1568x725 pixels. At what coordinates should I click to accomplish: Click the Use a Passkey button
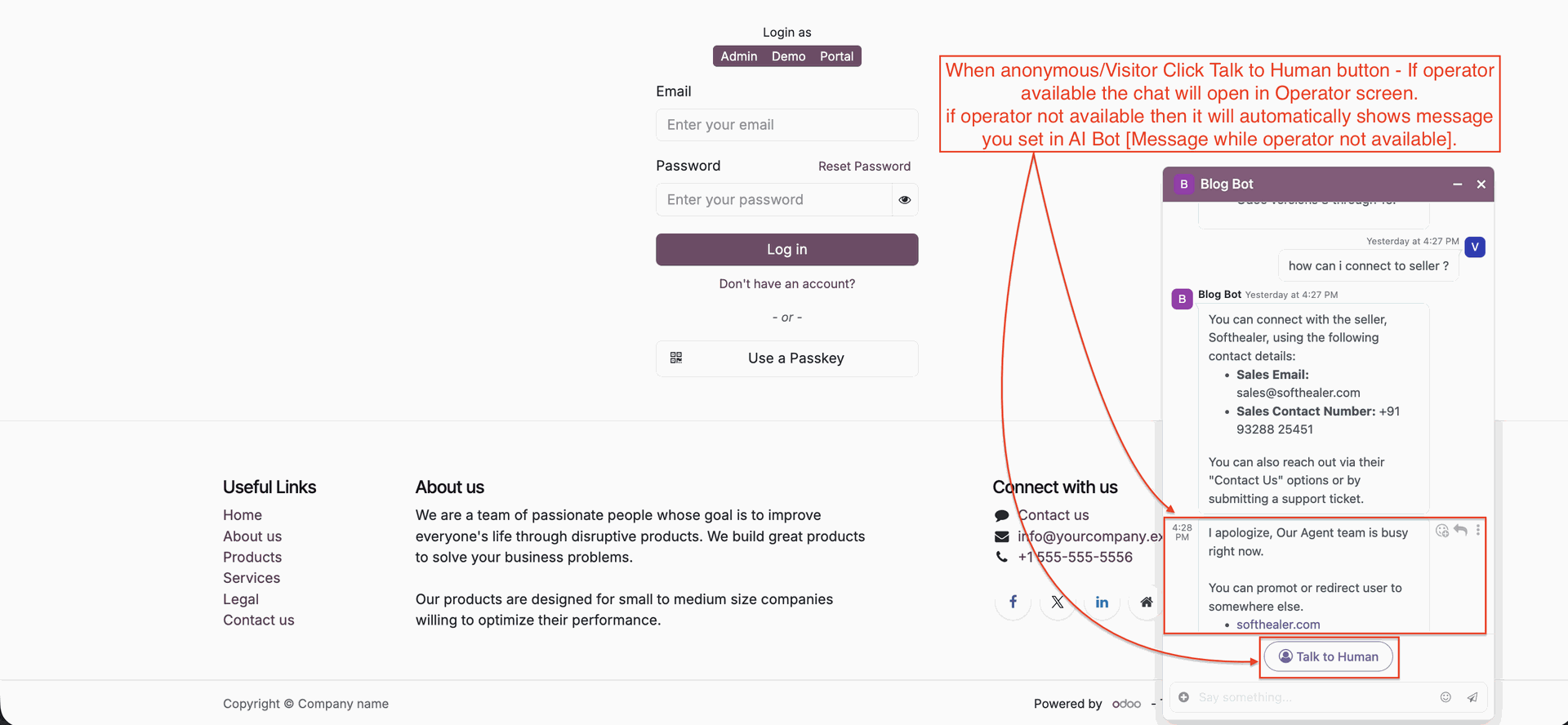786,358
